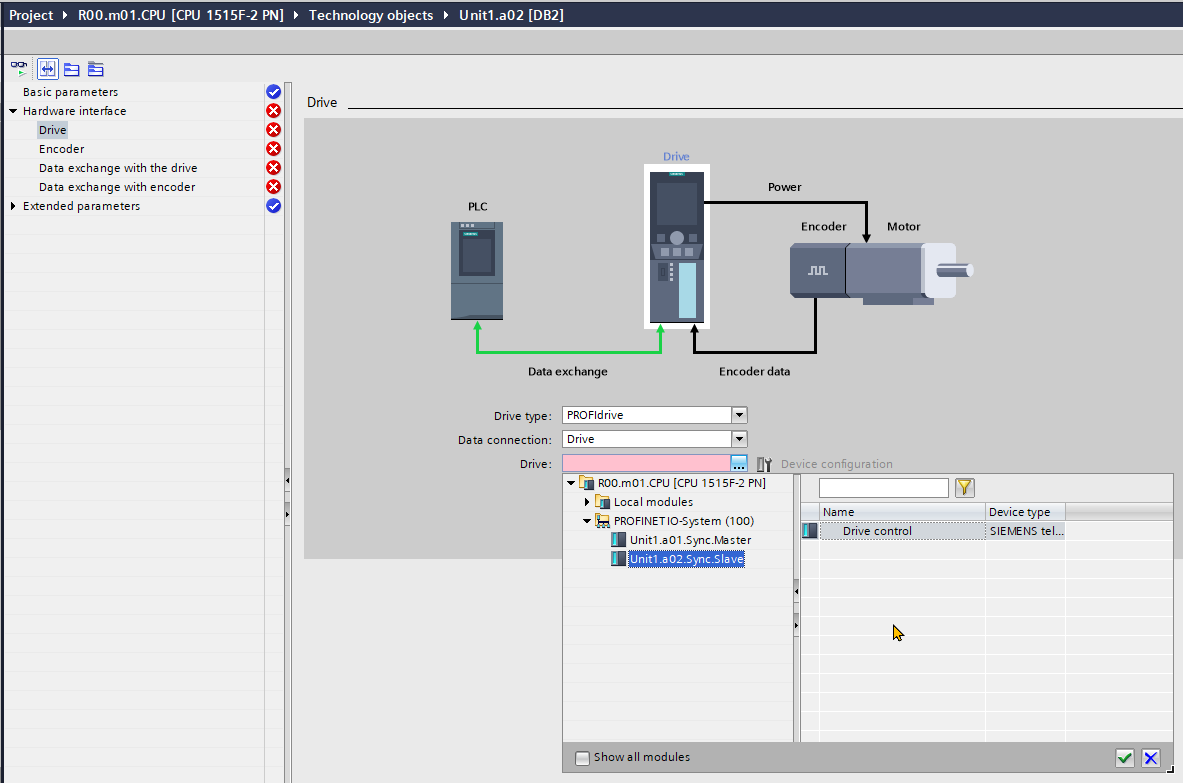Click the red error icon beside Drive
The image size is (1183, 783).
tap(273, 130)
